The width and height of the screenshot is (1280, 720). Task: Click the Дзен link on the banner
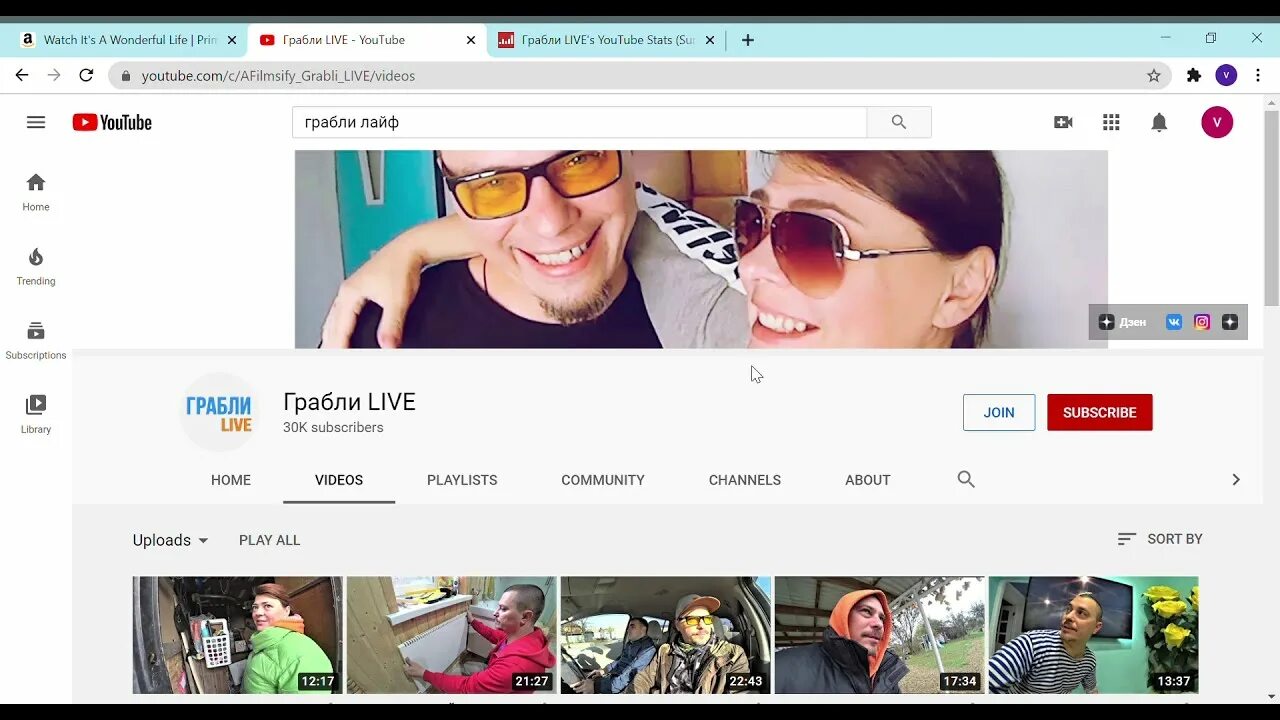coord(1123,322)
